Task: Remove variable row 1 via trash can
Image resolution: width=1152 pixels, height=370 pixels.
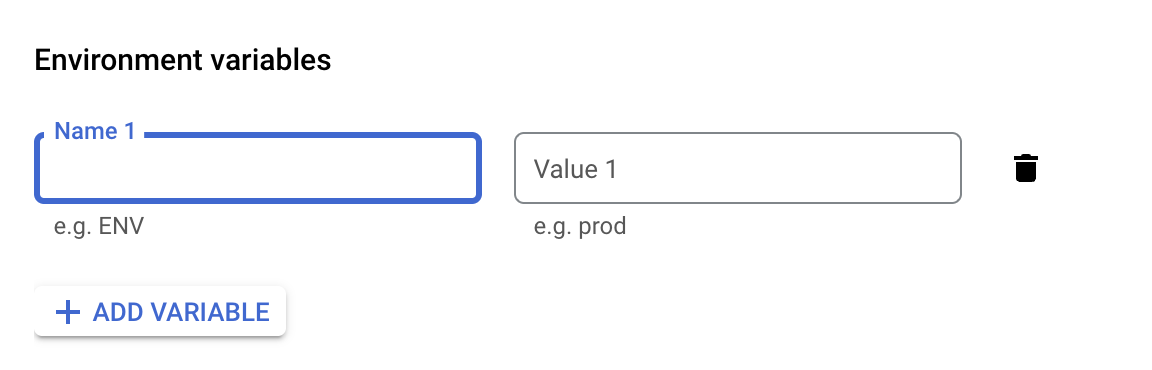Action: [1025, 168]
